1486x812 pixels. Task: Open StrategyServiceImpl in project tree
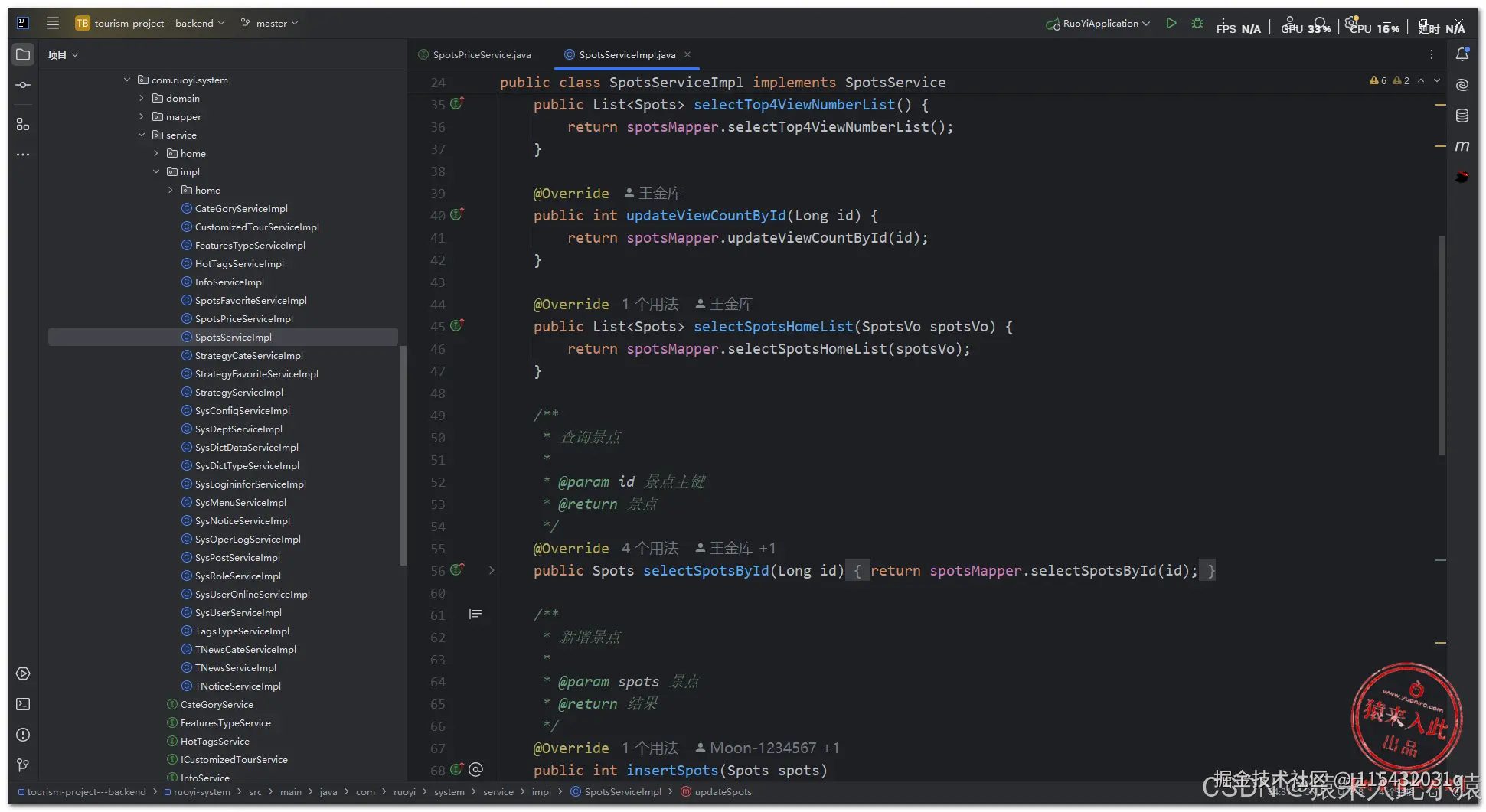(x=239, y=392)
